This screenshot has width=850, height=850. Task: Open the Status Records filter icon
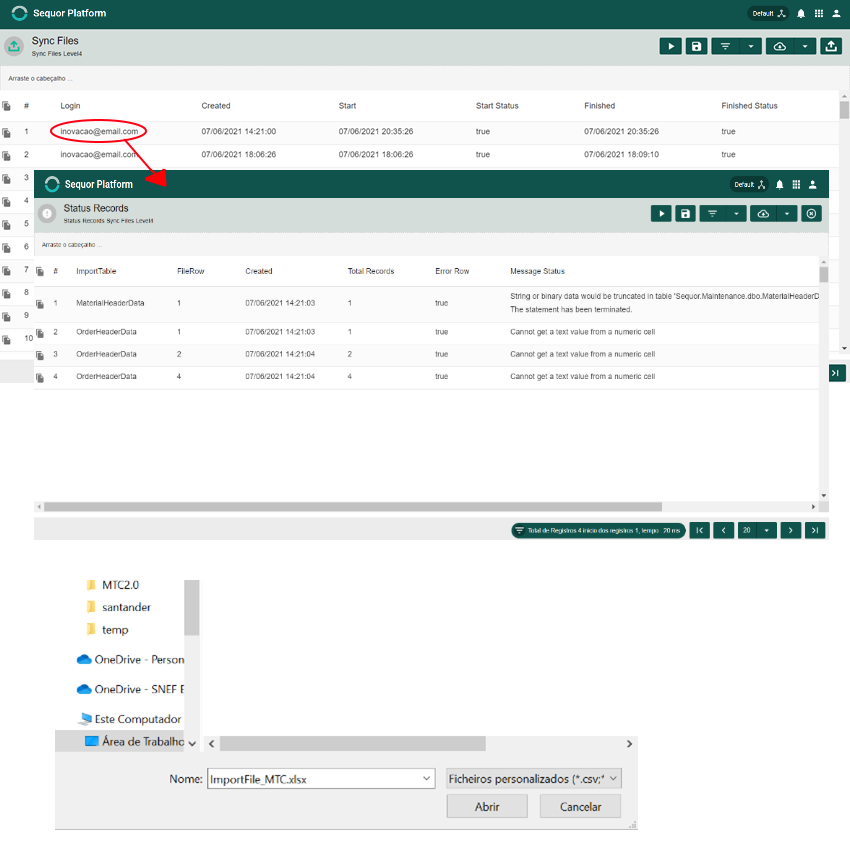(x=712, y=214)
